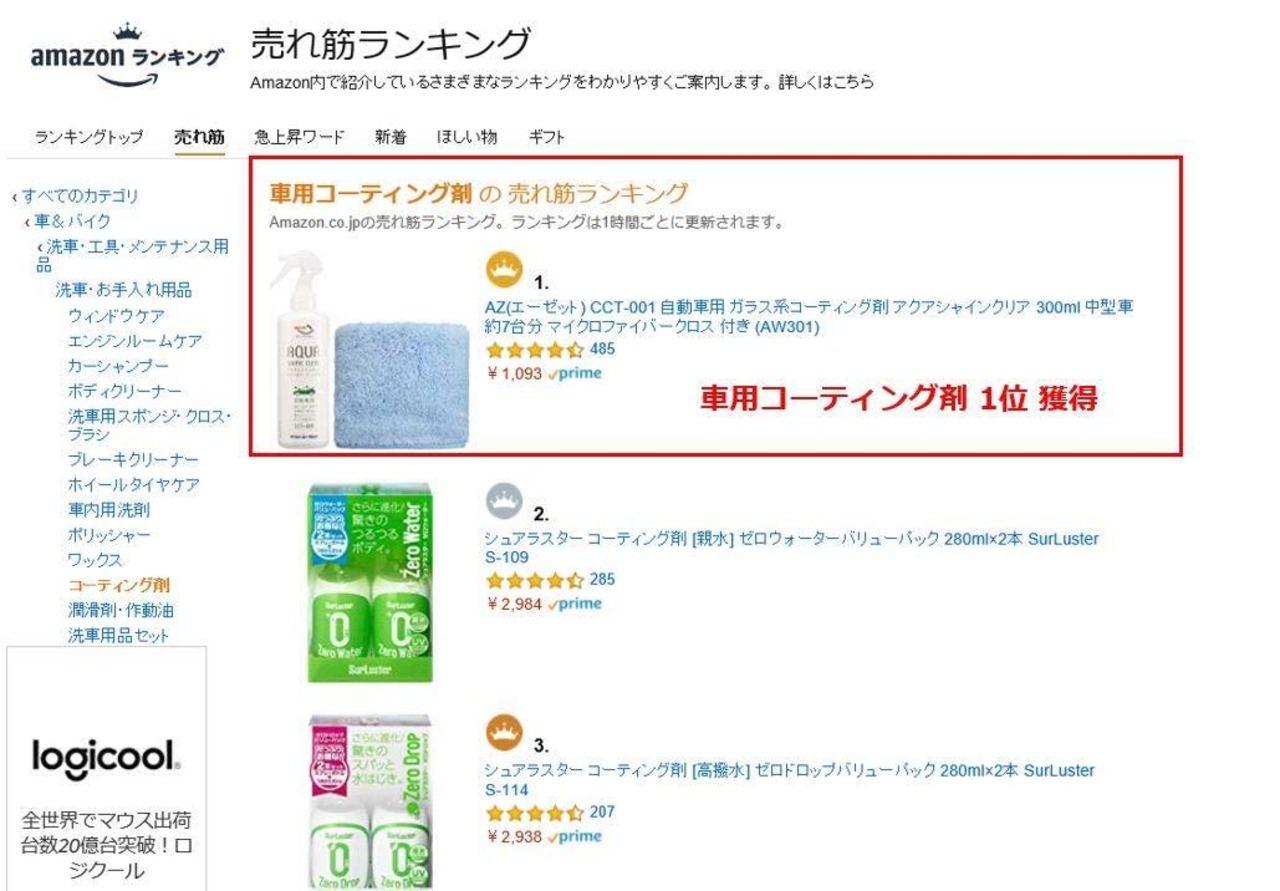Image resolution: width=1280 pixels, height=891 pixels.
Task: Go up to 洗車・工具・メンテナンス用品 category
Action: pos(132,255)
